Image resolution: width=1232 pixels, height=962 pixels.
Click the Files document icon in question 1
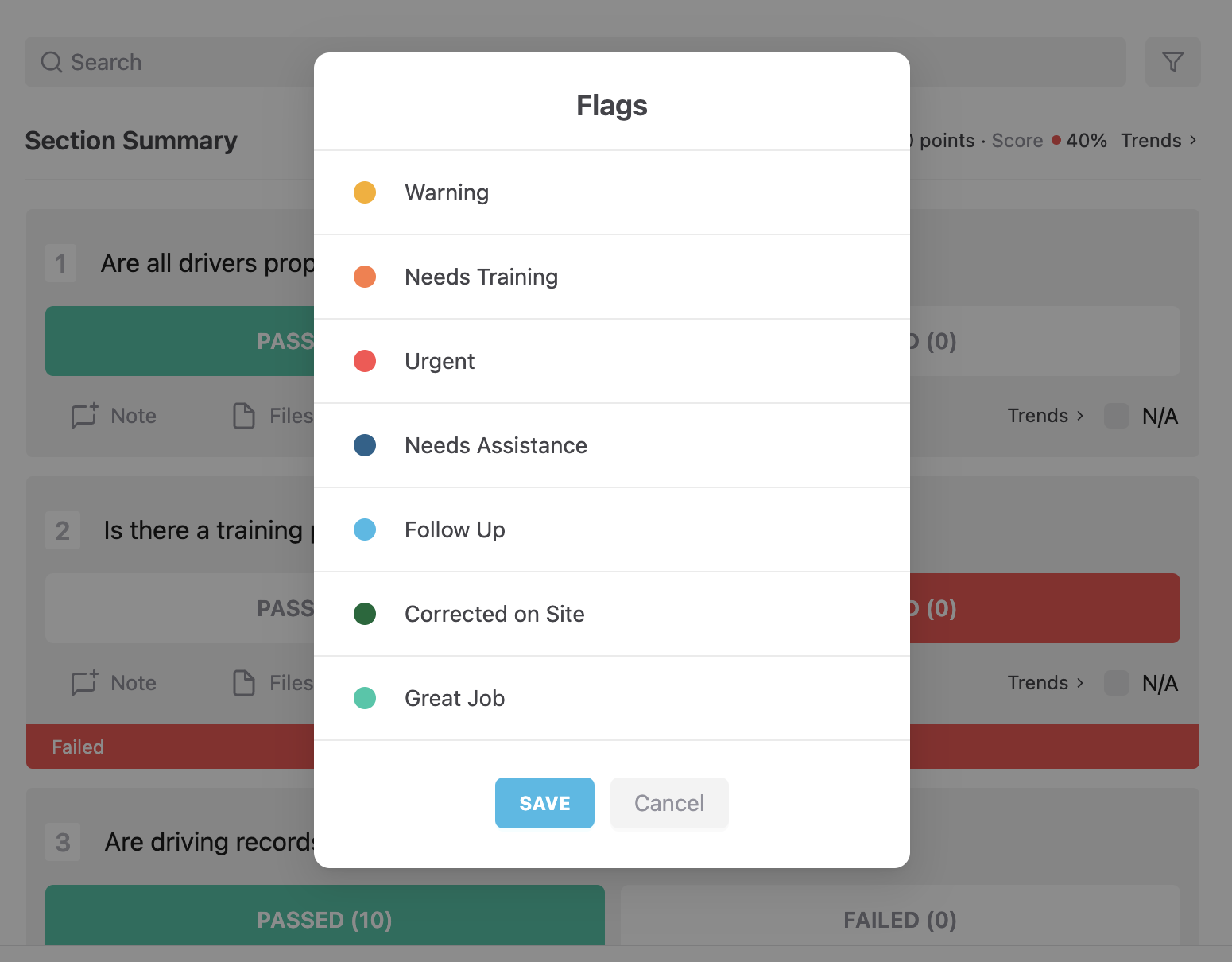click(x=244, y=416)
